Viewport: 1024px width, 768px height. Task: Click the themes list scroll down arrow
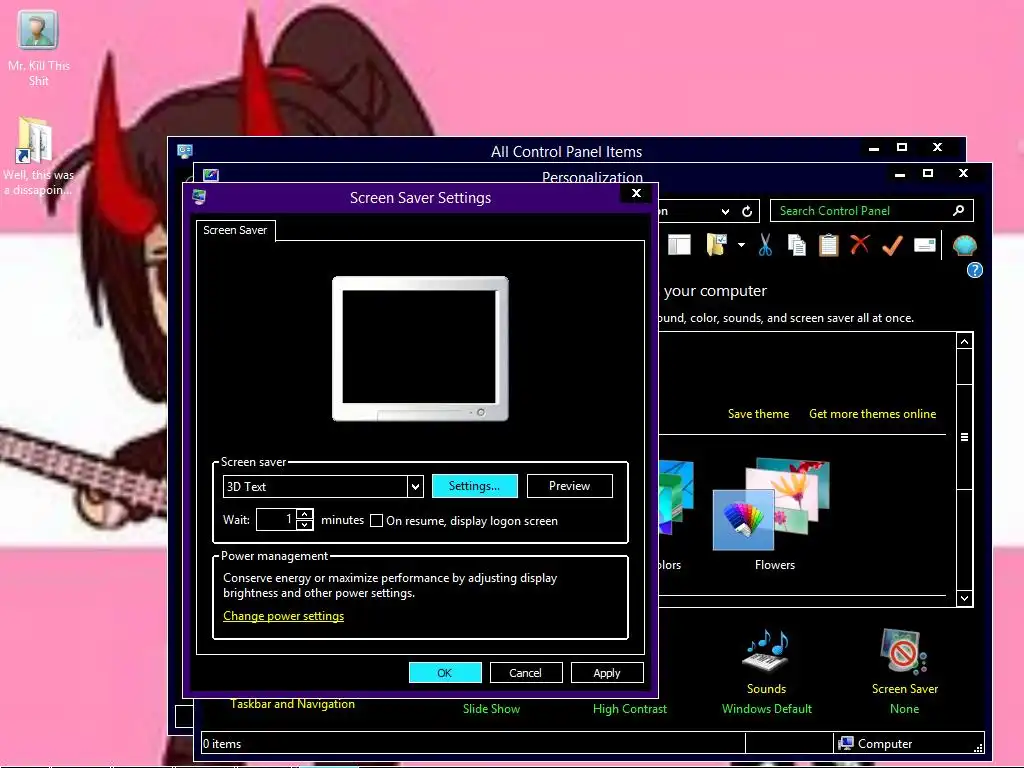[965, 598]
